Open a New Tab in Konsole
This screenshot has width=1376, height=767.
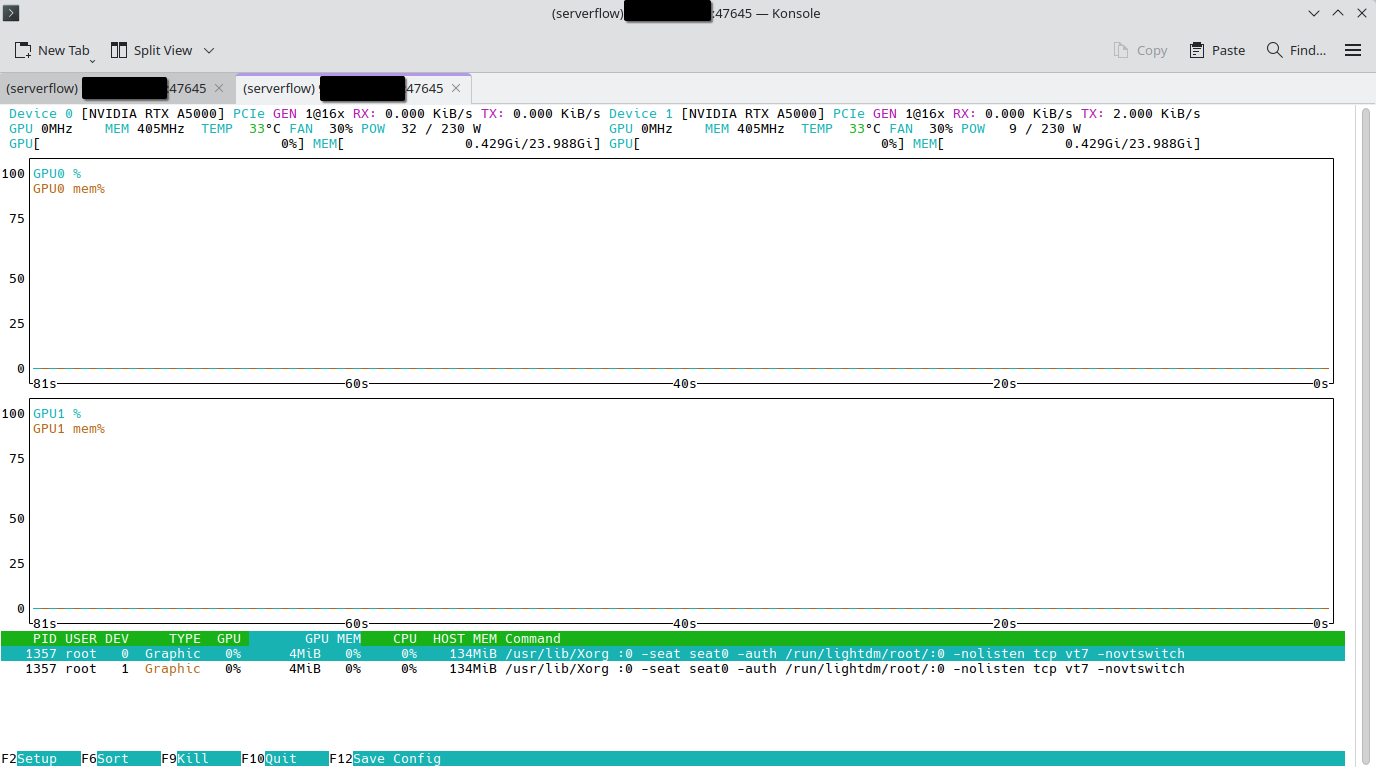coord(52,50)
